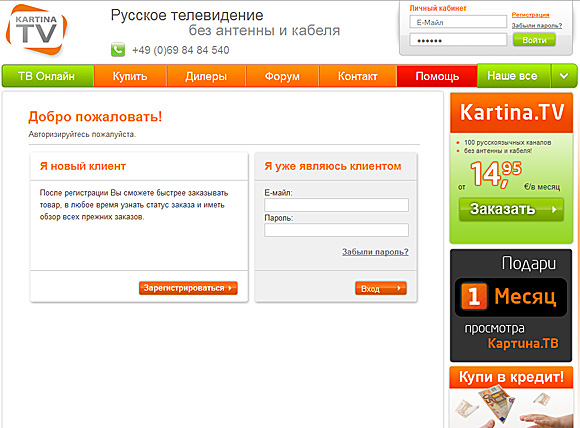Focus the password field in Личный кабинет

pyautogui.click(x=458, y=40)
